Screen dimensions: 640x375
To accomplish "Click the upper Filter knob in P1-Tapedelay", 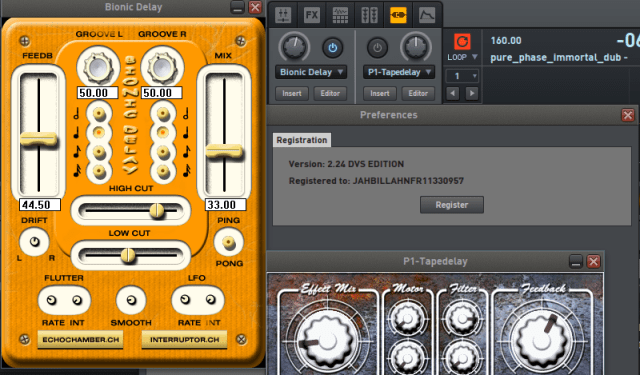I will (462, 320).
